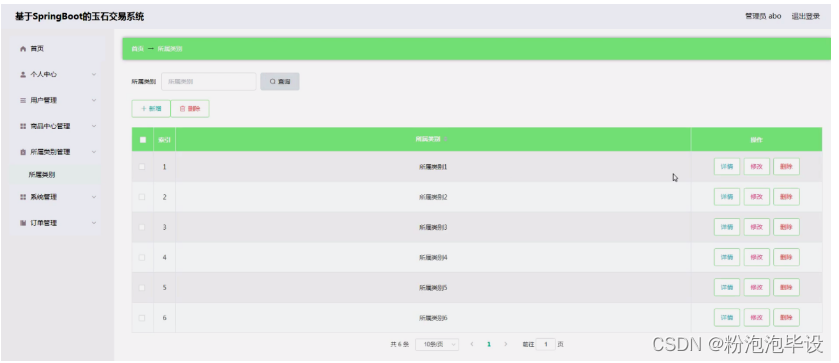Click 删除 for row 所属类别1
Image resolution: width=839 pixels, height=363 pixels.
[x=786, y=167]
